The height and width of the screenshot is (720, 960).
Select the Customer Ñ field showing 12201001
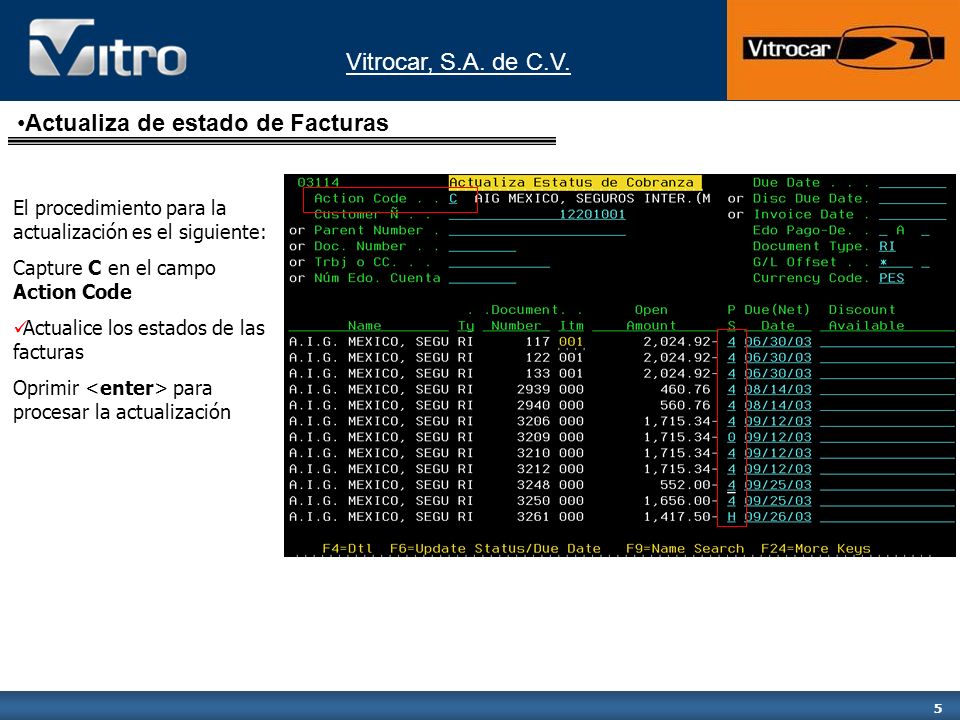point(537,215)
